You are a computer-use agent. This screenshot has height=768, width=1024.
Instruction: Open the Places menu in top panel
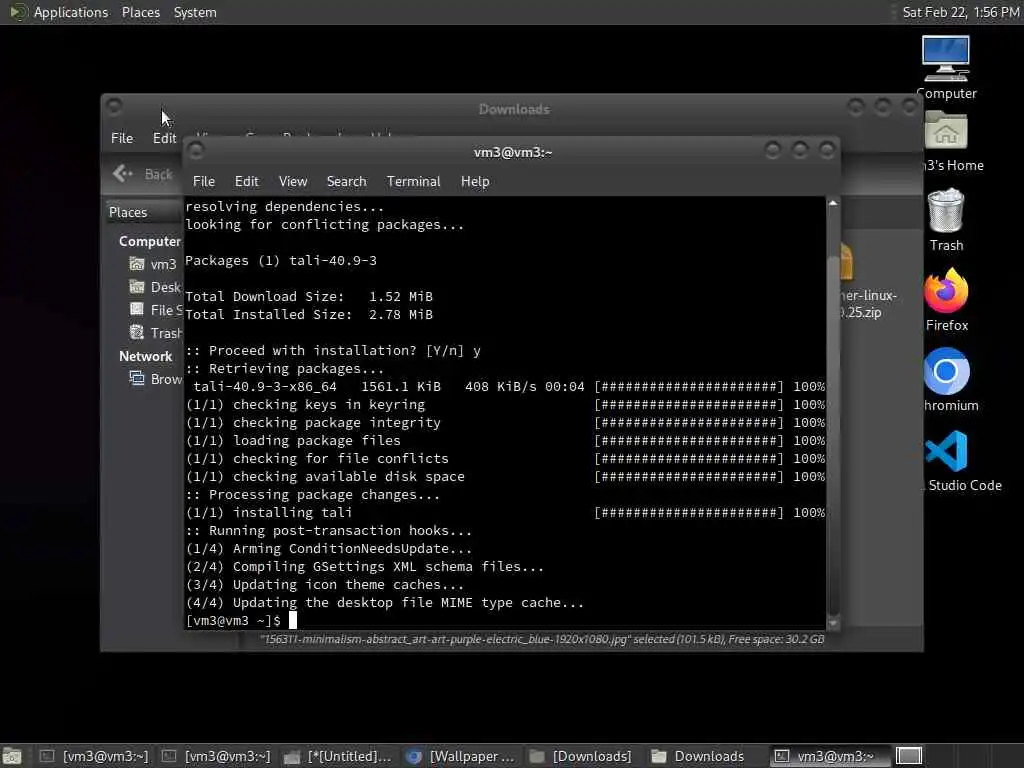[140, 12]
